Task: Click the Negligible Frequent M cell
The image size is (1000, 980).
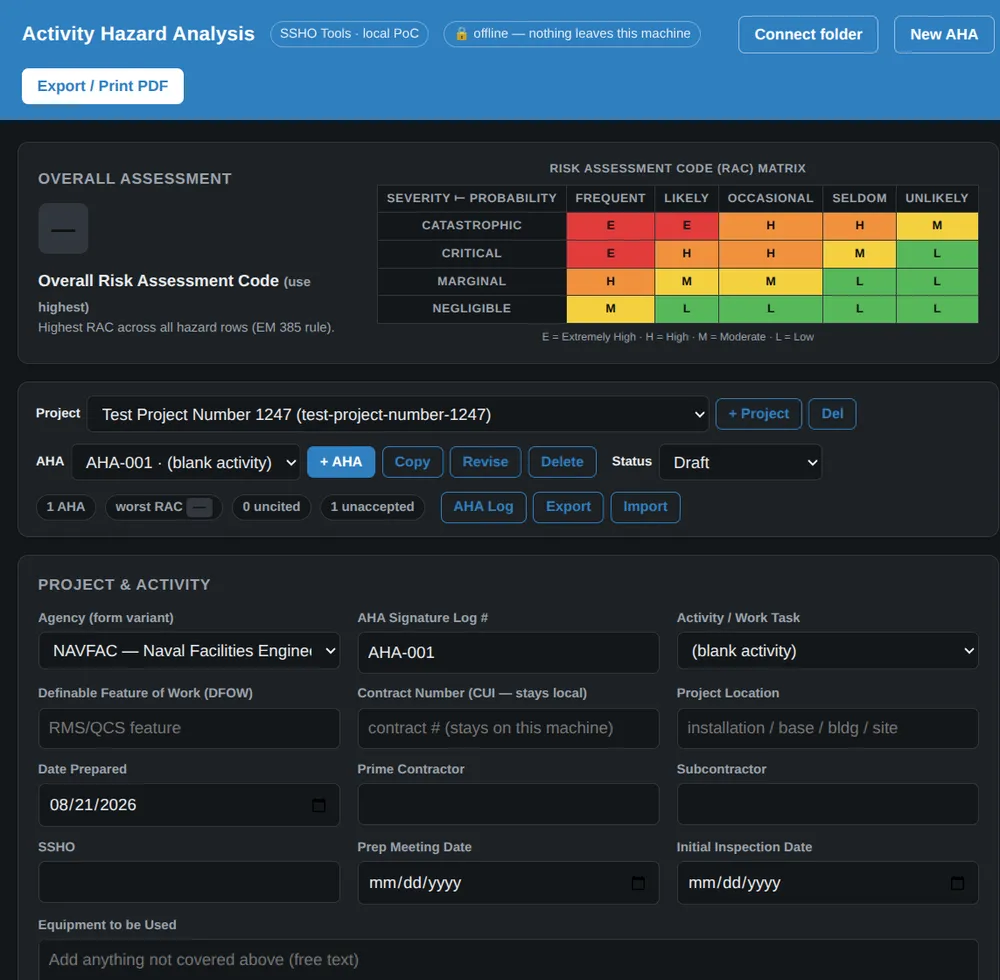Action: coord(610,309)
